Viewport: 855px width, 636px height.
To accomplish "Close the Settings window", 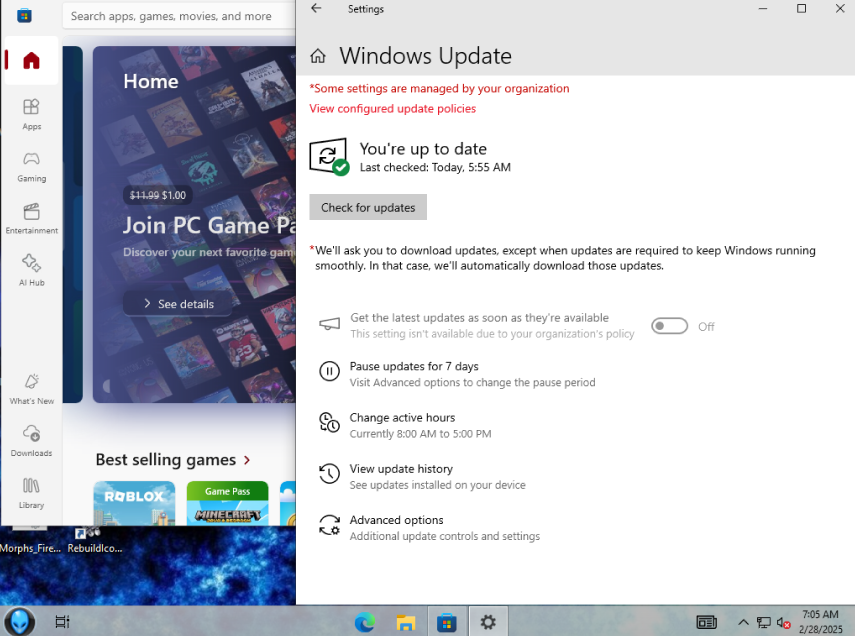I will tap(840, 9).
